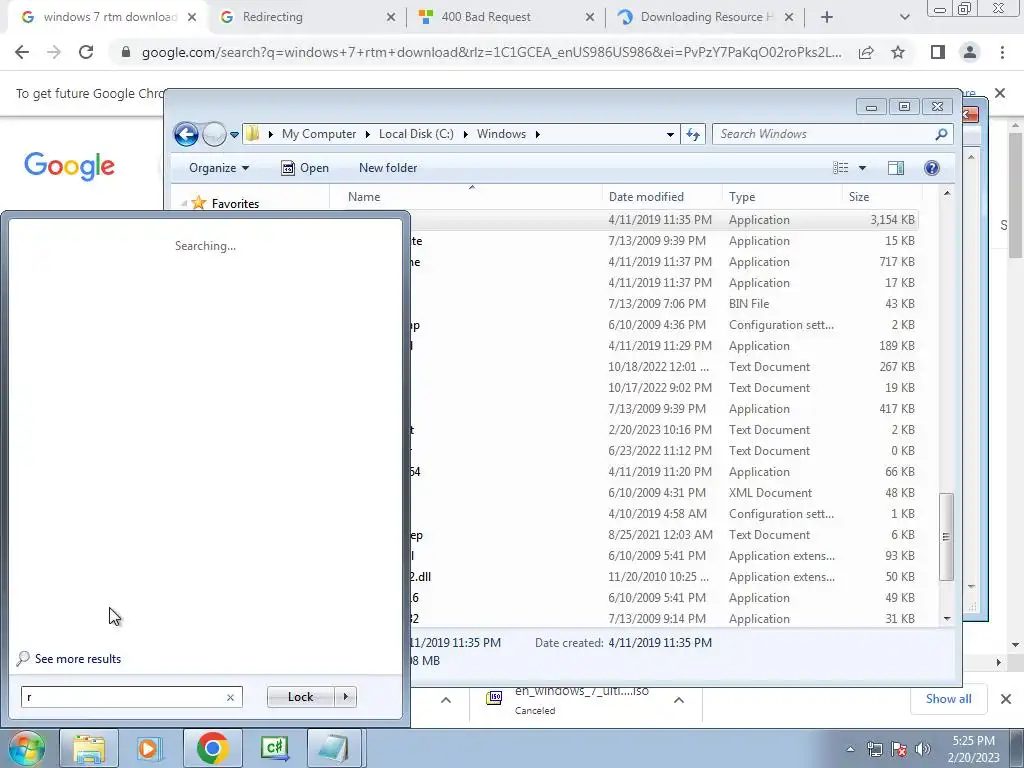This screenshot has height=768, width=1024.
Task: Click Open in the Explorer toolbar
Action: coord(305,168)
